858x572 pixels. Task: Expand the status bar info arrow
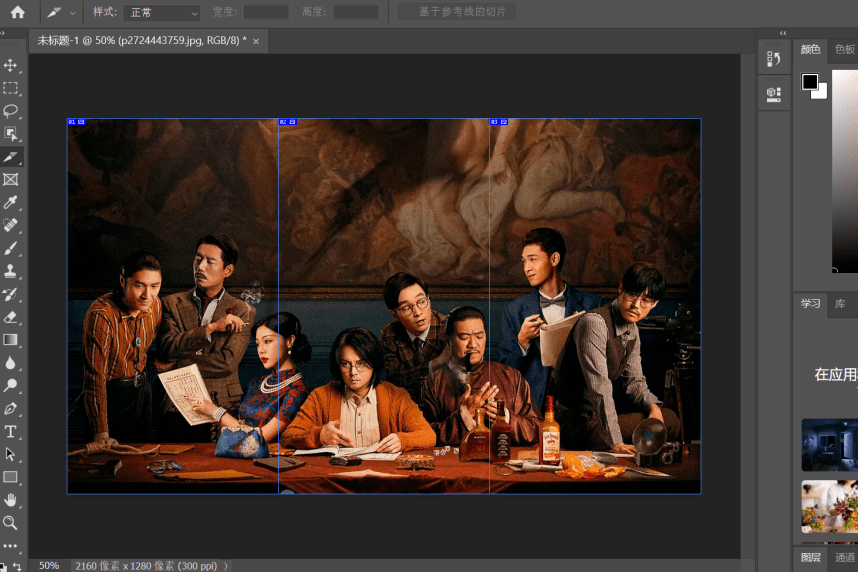(226, 566)
